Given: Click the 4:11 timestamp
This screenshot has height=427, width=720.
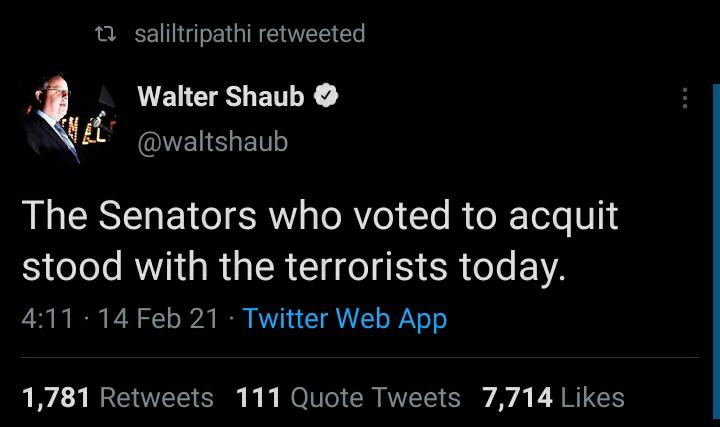Looking at the screenshot, I should (47, 319).
